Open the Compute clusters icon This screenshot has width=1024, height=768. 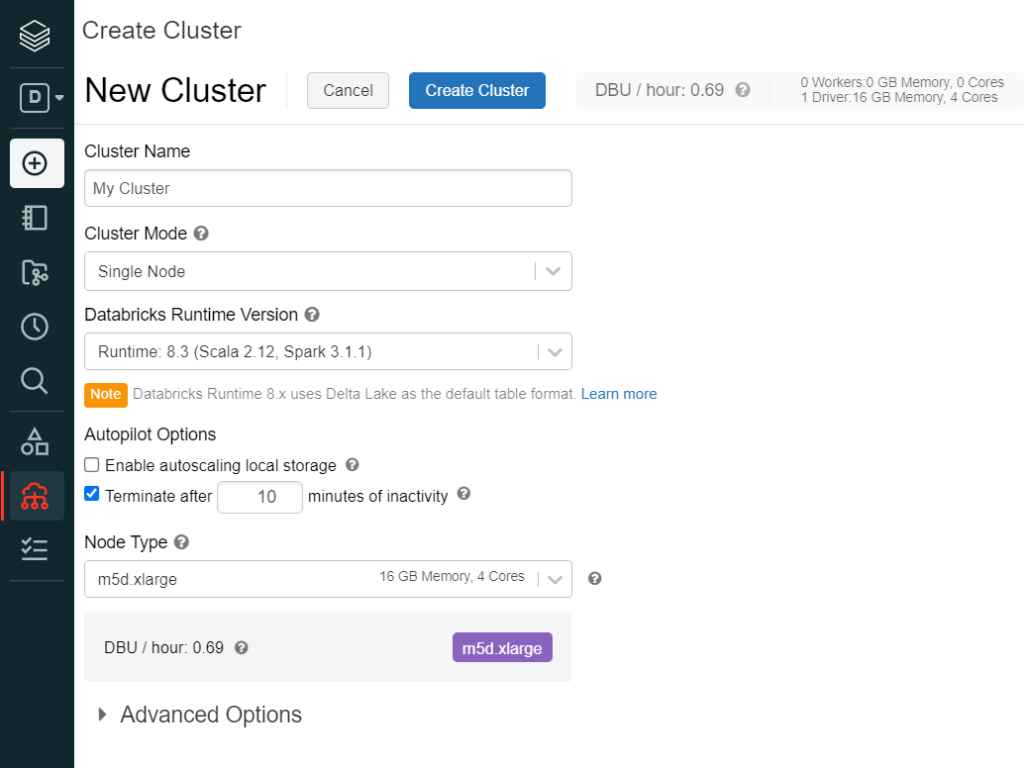click(x=37, y=496)
